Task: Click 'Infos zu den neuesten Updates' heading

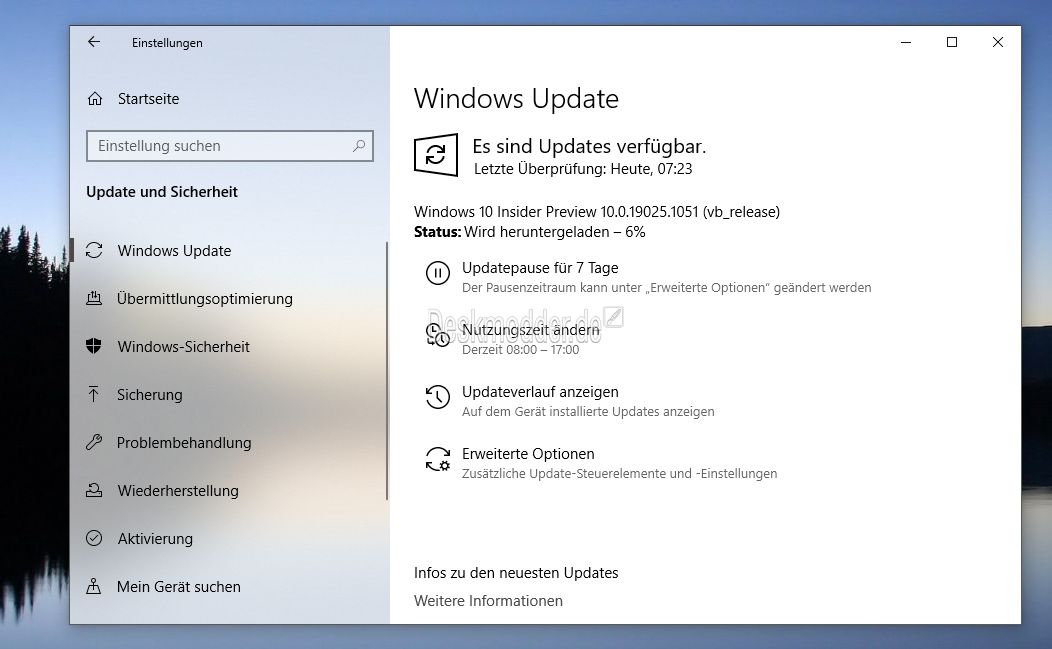Action: 516,572
